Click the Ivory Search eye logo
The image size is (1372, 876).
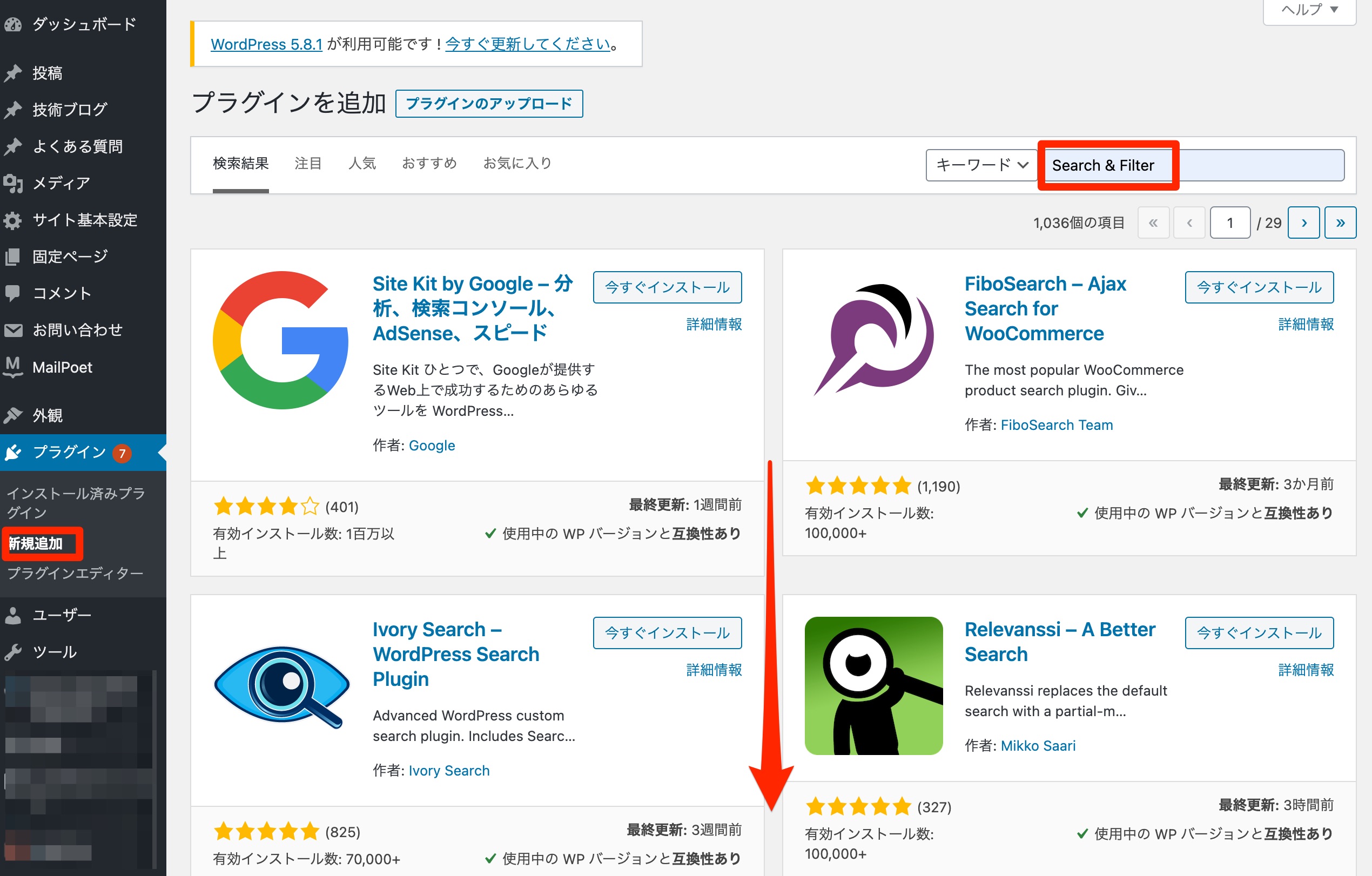point(281,686)
